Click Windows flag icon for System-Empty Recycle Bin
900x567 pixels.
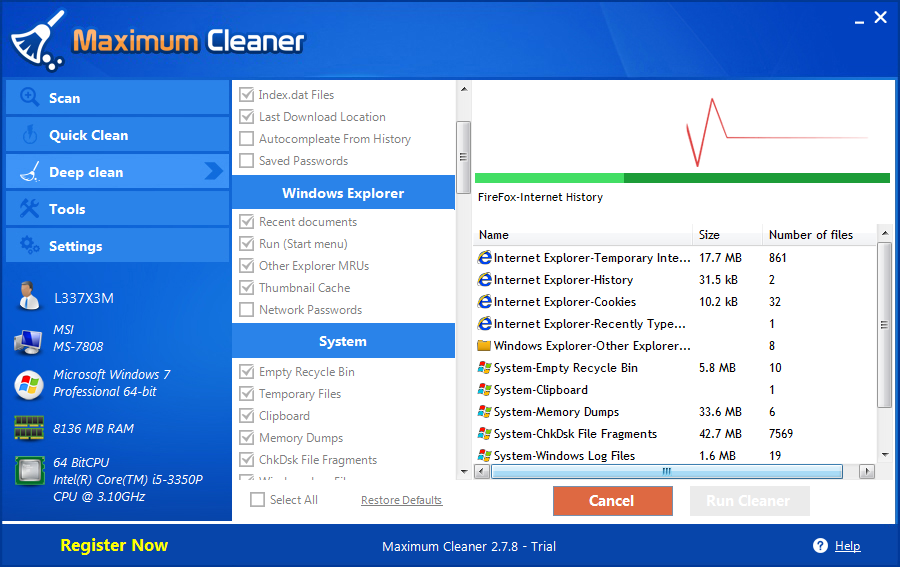point(484,367)
